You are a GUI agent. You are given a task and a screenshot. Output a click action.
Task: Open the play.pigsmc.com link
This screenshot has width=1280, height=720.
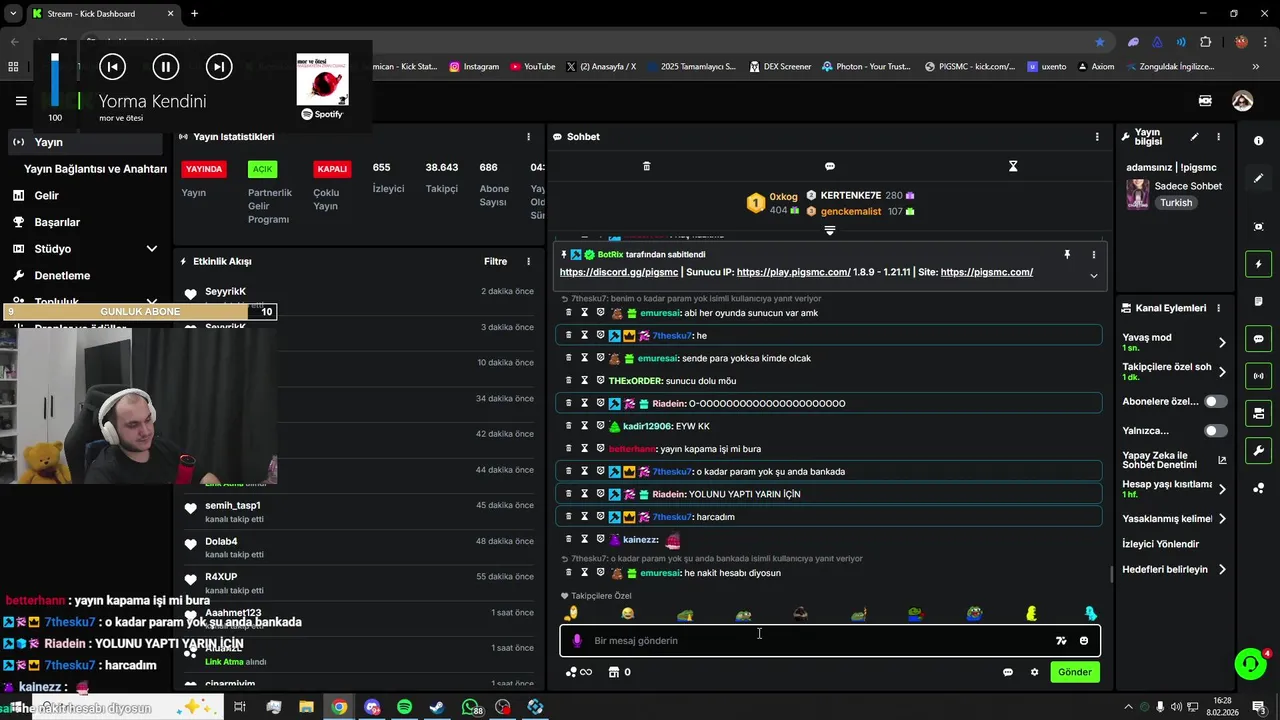(794, 272)
